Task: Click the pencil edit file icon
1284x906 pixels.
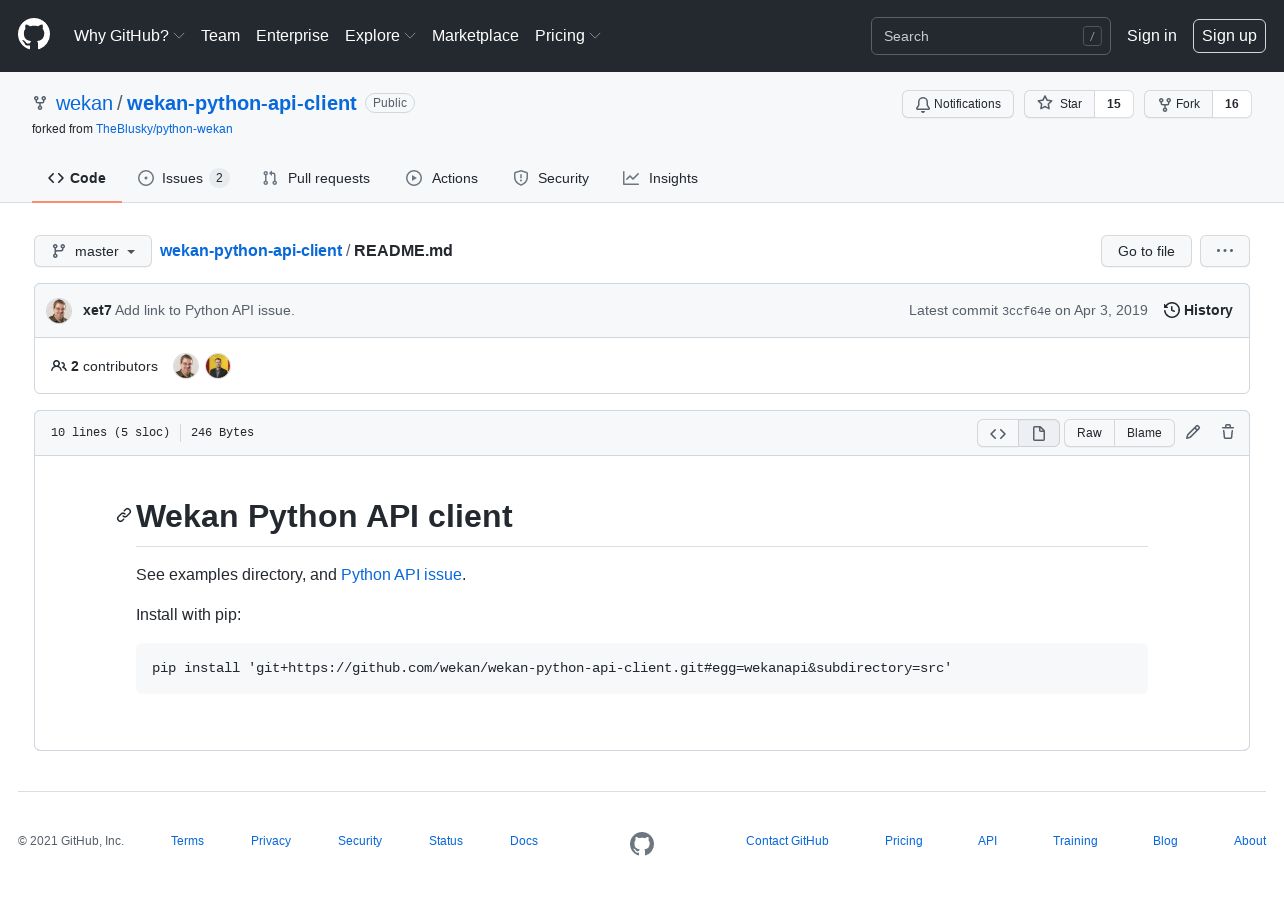Action: click(1193, 432)
